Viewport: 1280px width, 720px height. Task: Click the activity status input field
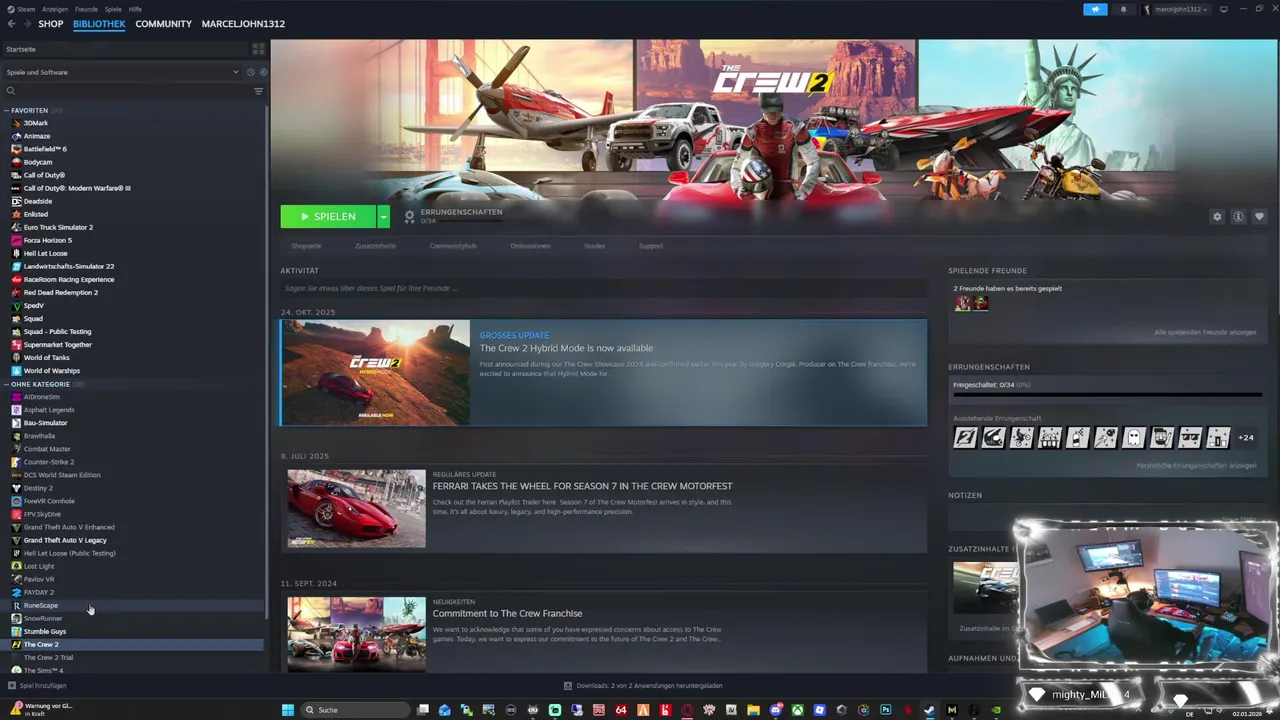(x=604, y=288)
